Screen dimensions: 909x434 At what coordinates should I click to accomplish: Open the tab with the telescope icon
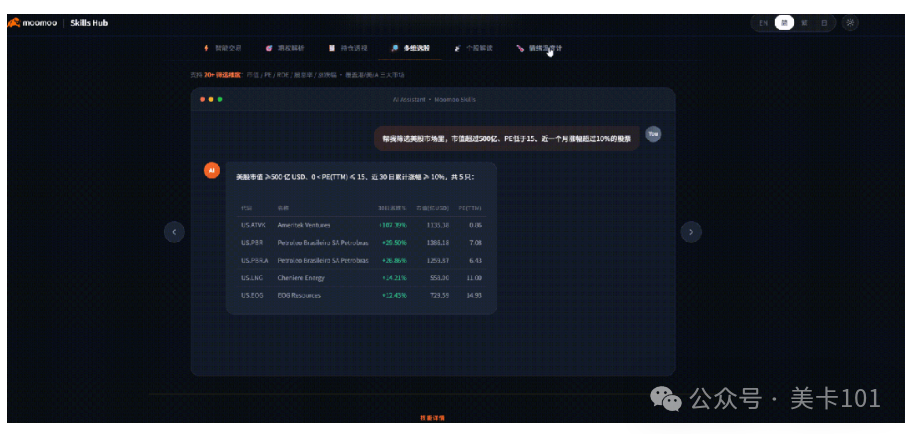[x=474, y=48]
